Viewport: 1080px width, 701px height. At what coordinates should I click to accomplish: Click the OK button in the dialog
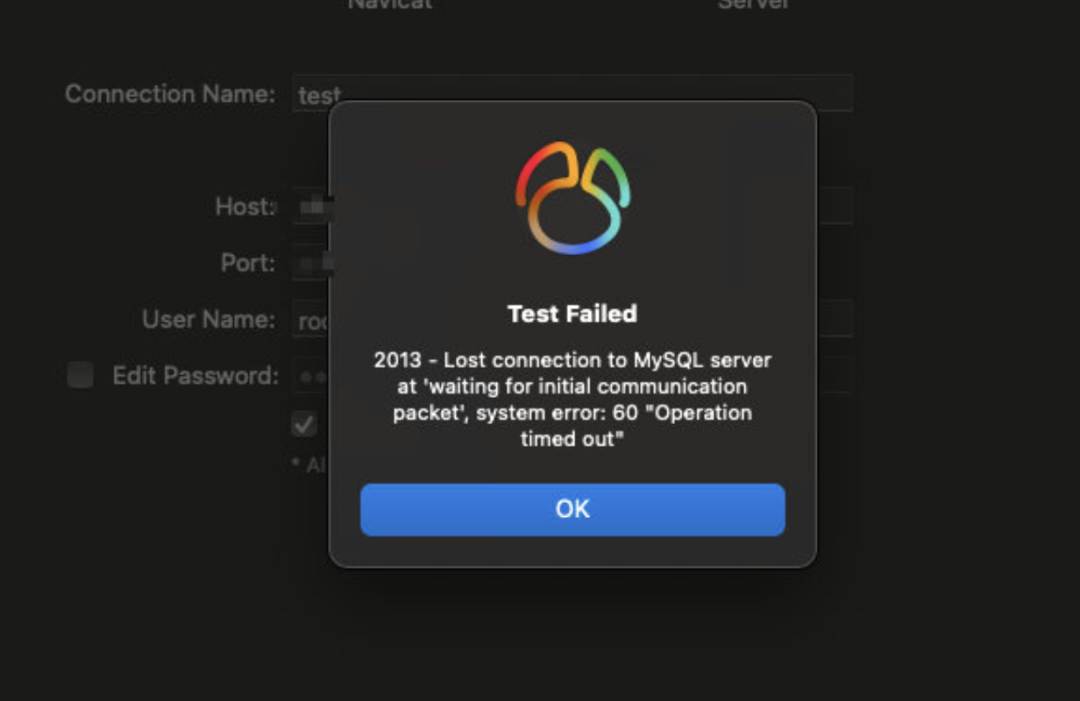click(x=572, y=510)
